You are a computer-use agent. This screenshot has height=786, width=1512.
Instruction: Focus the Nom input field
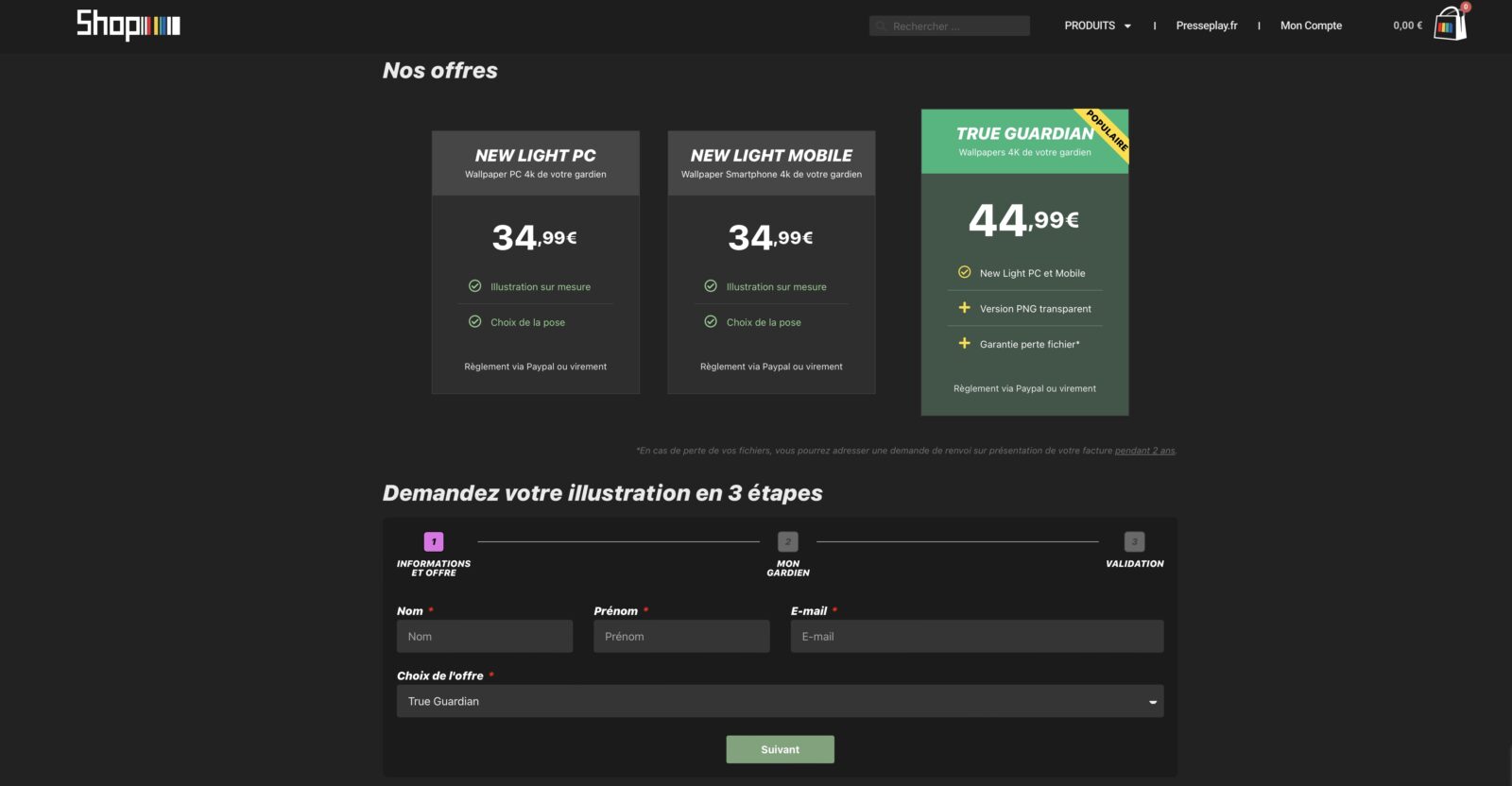point(485,636)
